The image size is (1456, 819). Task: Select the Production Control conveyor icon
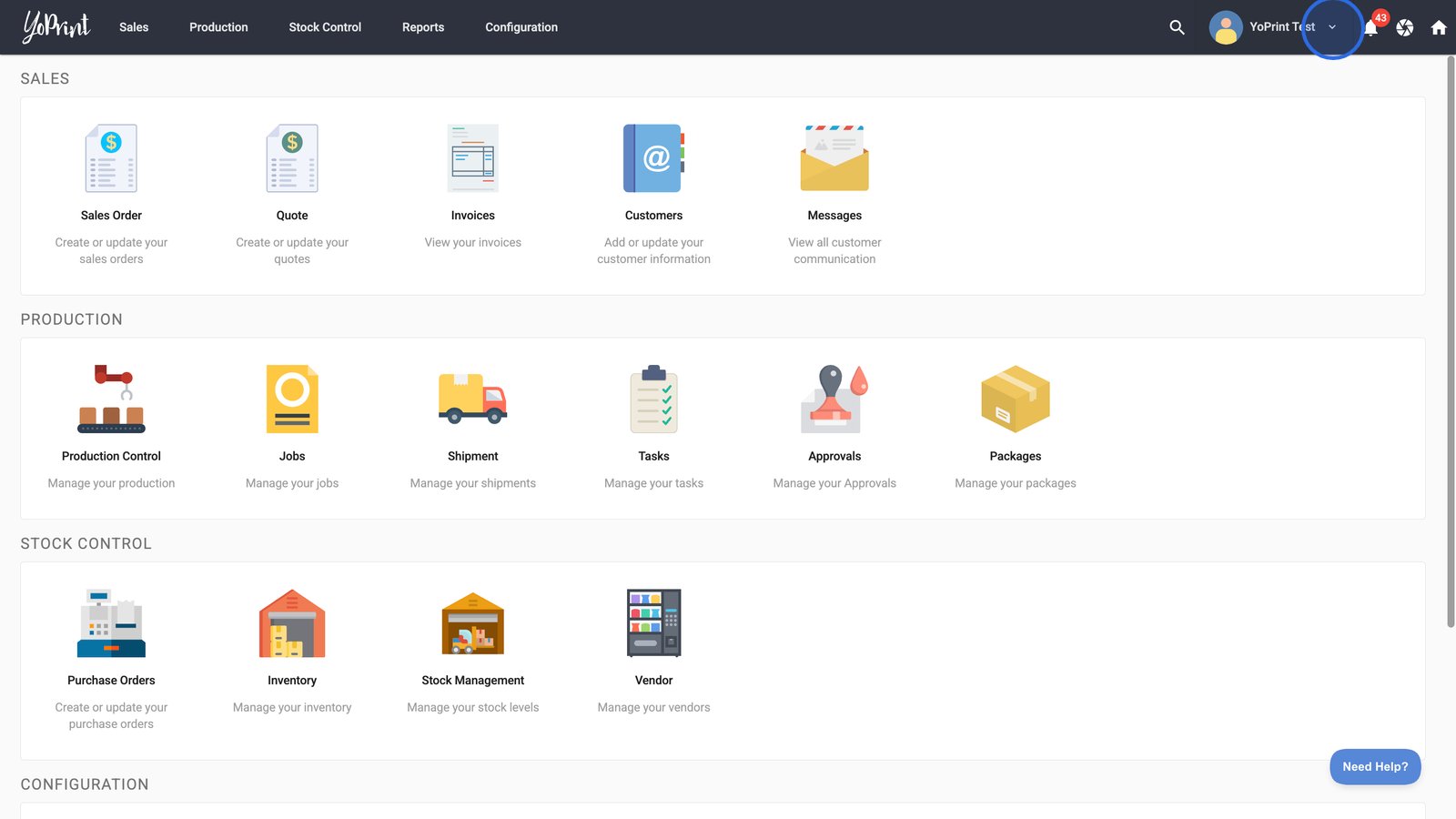click(111, 399)
